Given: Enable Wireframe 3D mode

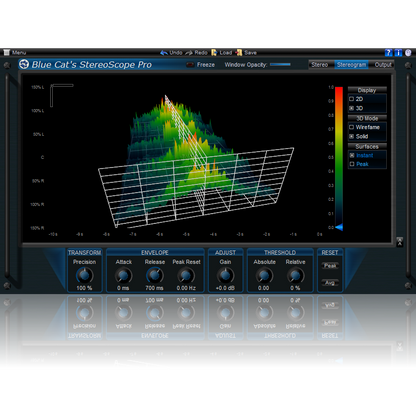Looking at the screenshot, I should click(x=364, y=127).
